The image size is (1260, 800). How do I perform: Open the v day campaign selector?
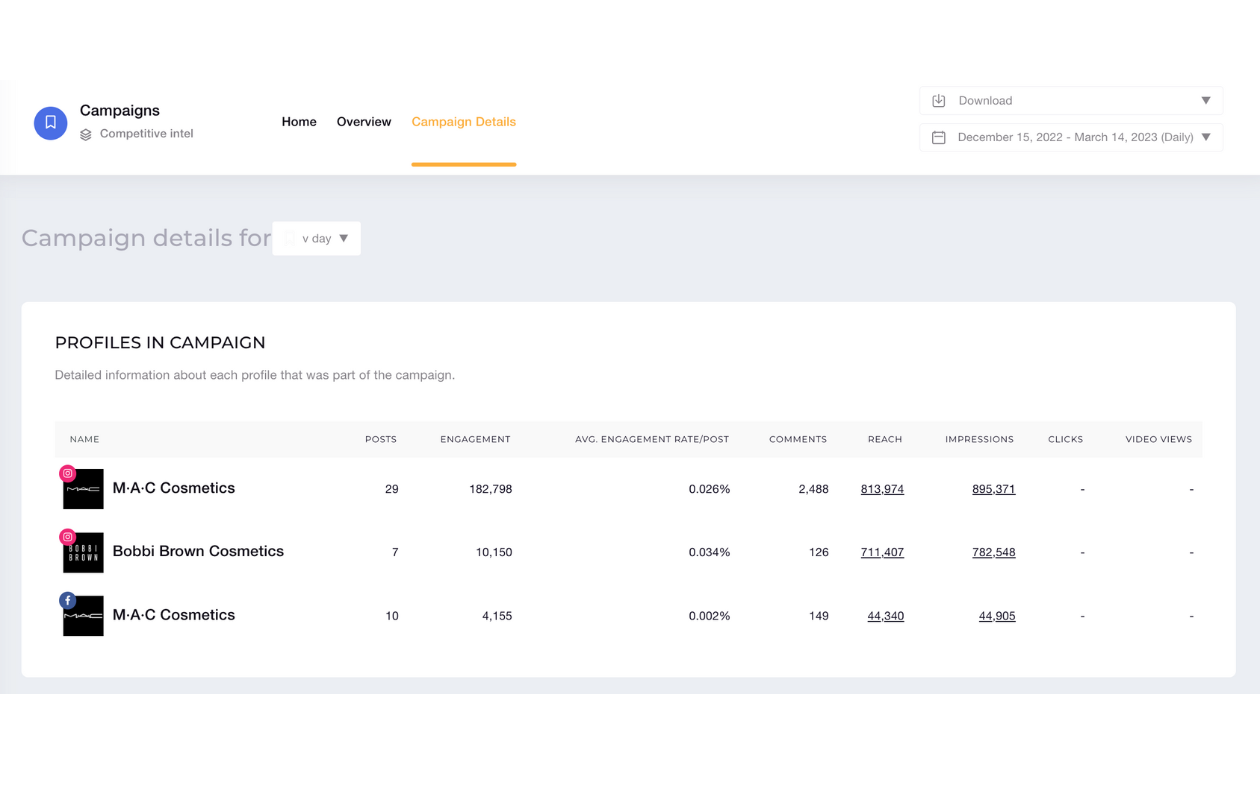[x=317, y=239]
